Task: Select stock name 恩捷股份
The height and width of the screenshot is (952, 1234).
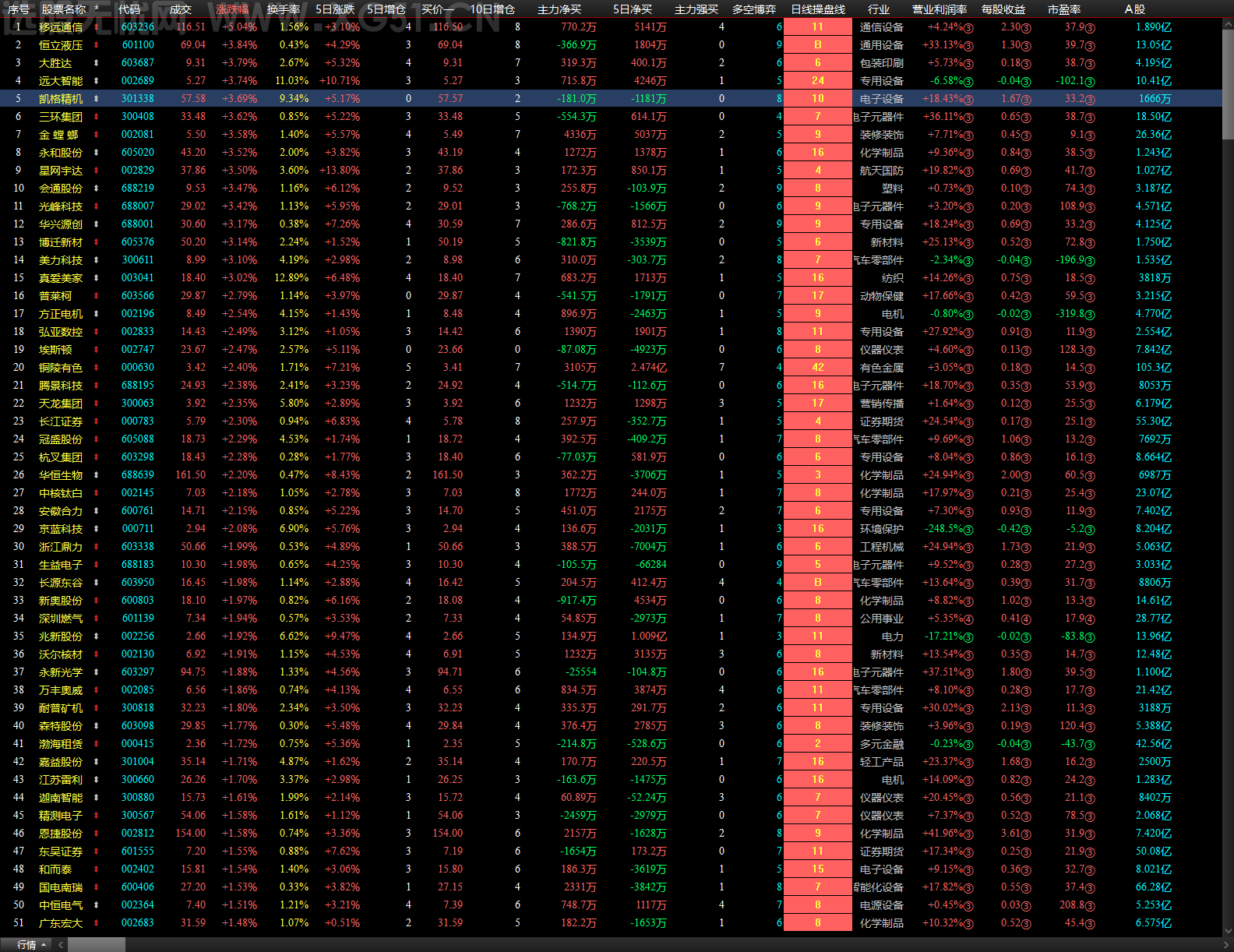Action: [x=61, y=834]
